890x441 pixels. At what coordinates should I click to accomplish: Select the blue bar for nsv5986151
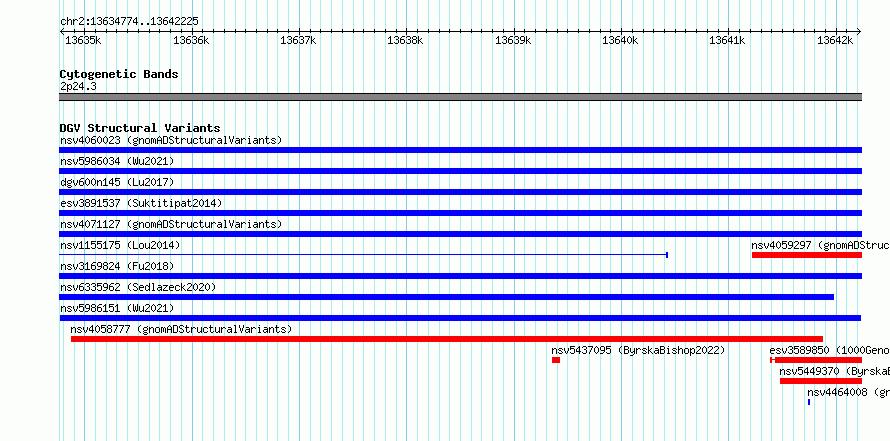(x=460, y=318)
